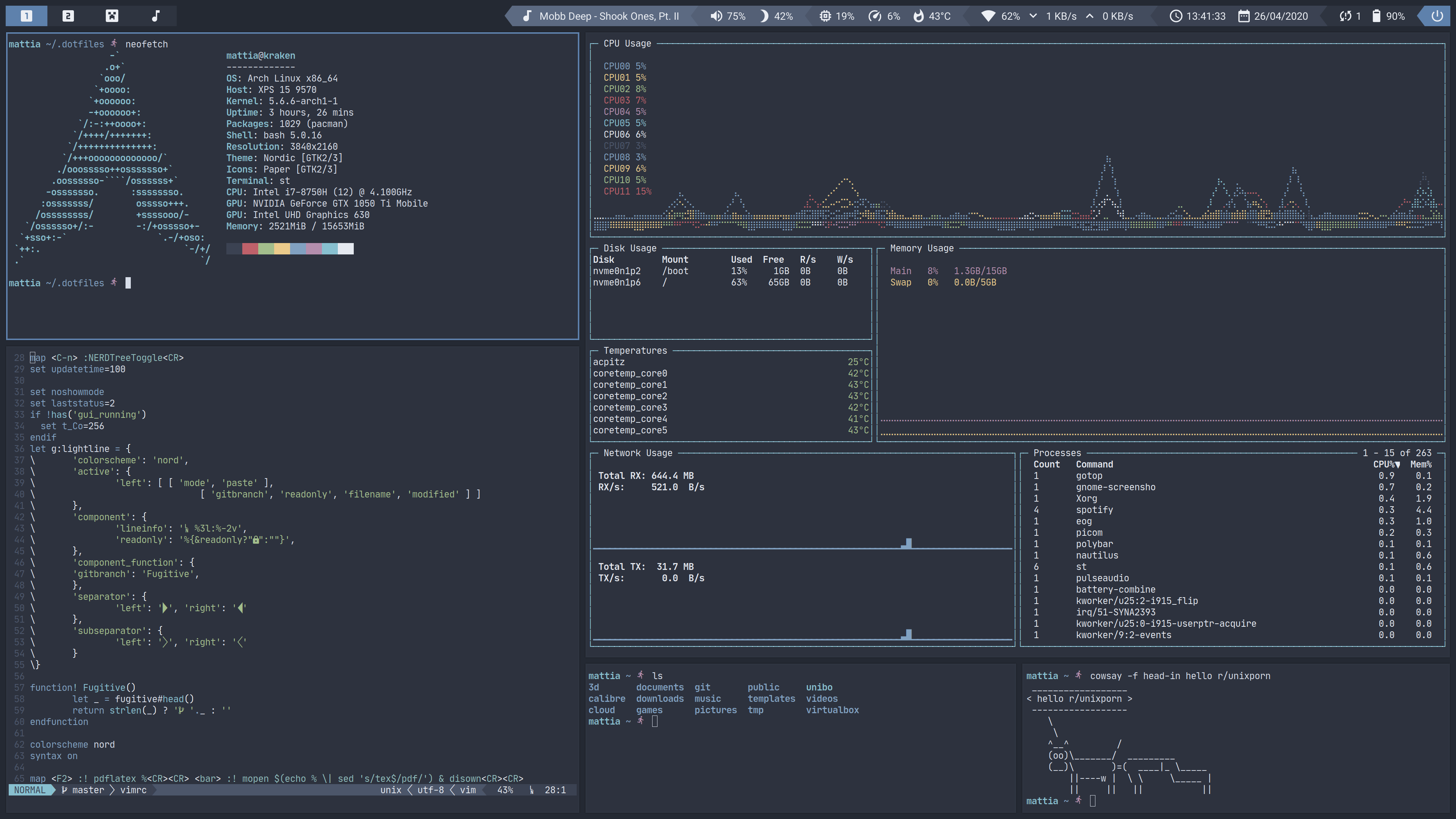Click the virtualbox folder in ls output
The image size is (1456, 819).
coord(832,710)
